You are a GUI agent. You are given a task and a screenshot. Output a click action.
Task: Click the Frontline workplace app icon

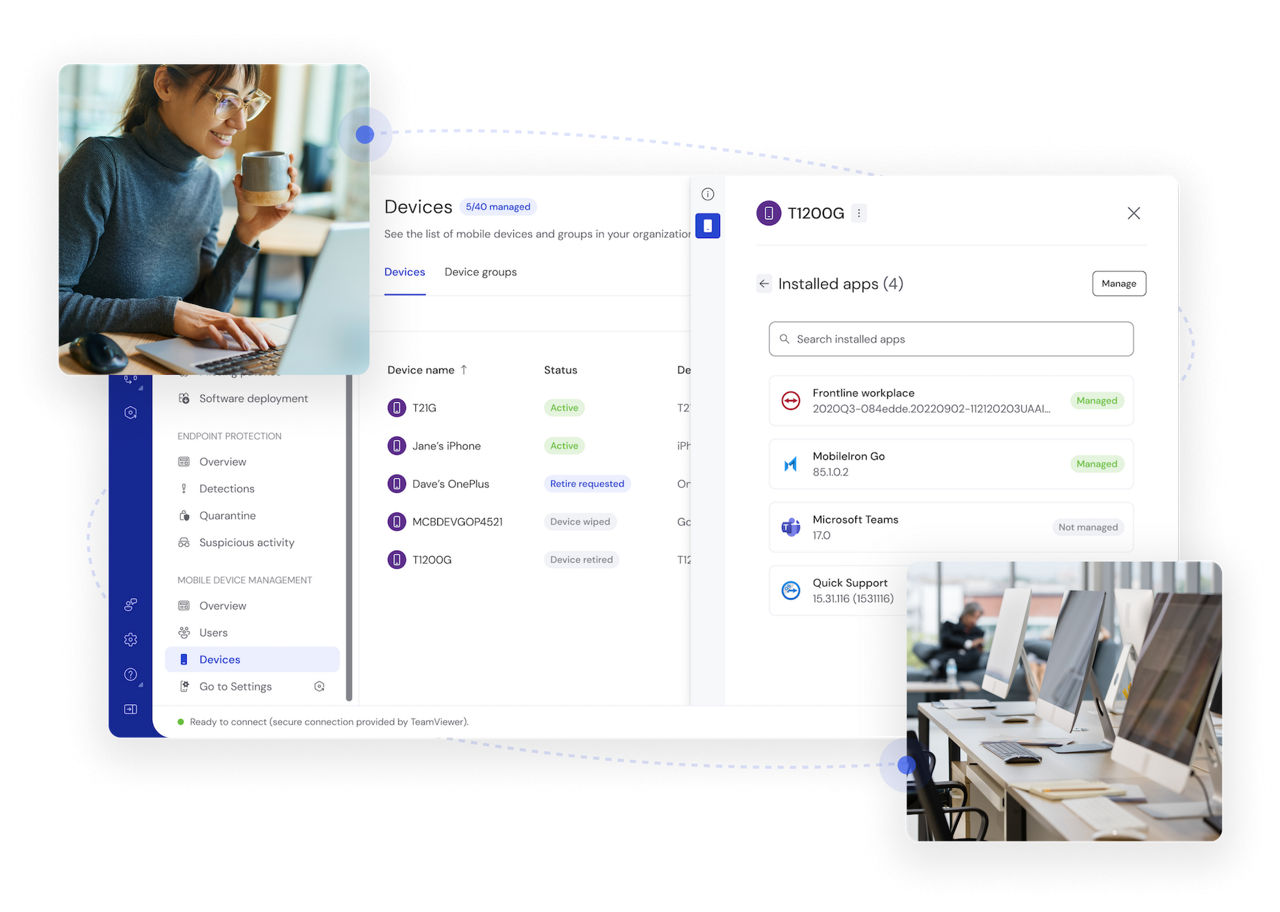(x=791, y=401)
